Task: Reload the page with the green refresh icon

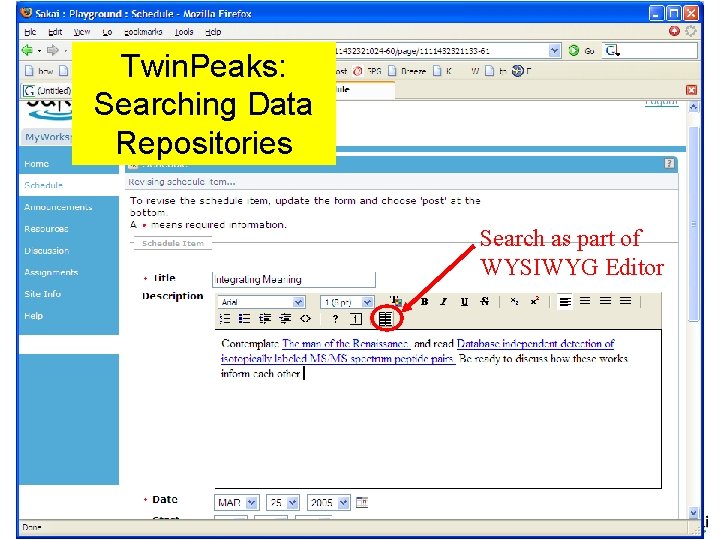Action: pyautogui.click(x=574, y=51)
